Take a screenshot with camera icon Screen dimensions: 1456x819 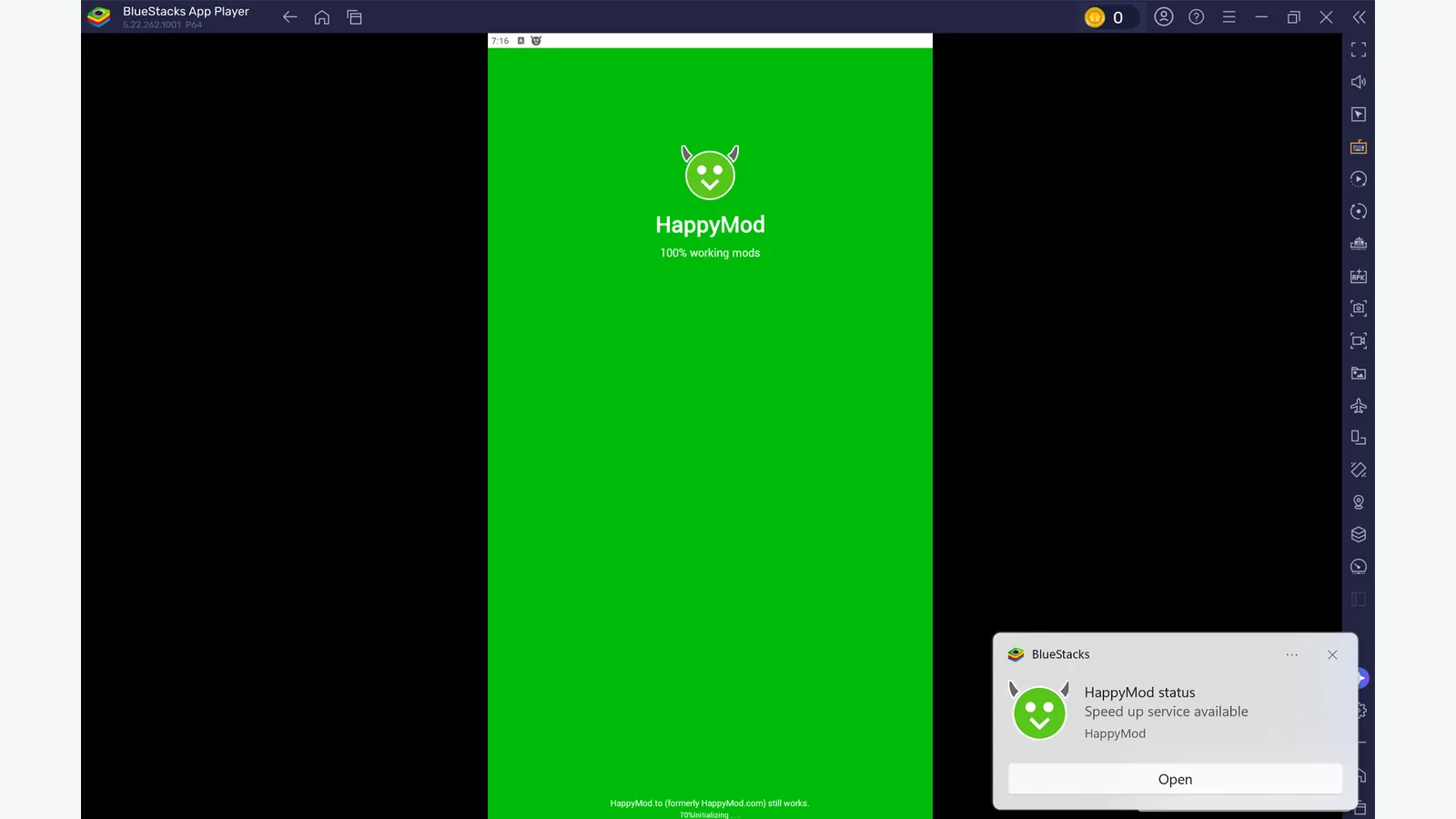[x=1359, y=308]
